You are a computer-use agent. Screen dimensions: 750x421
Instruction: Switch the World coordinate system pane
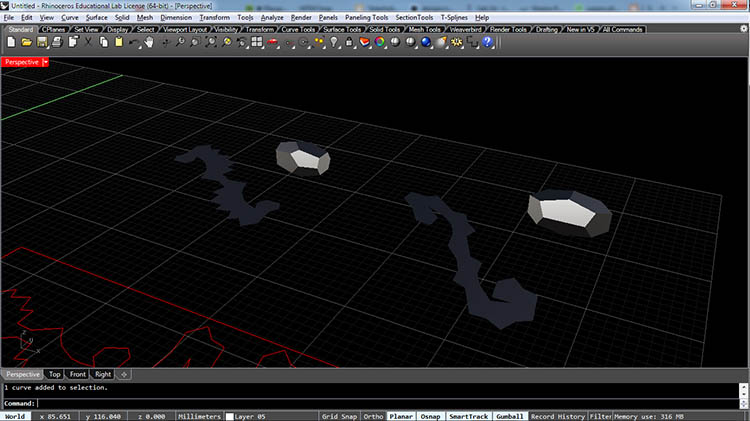click(15, 416)
